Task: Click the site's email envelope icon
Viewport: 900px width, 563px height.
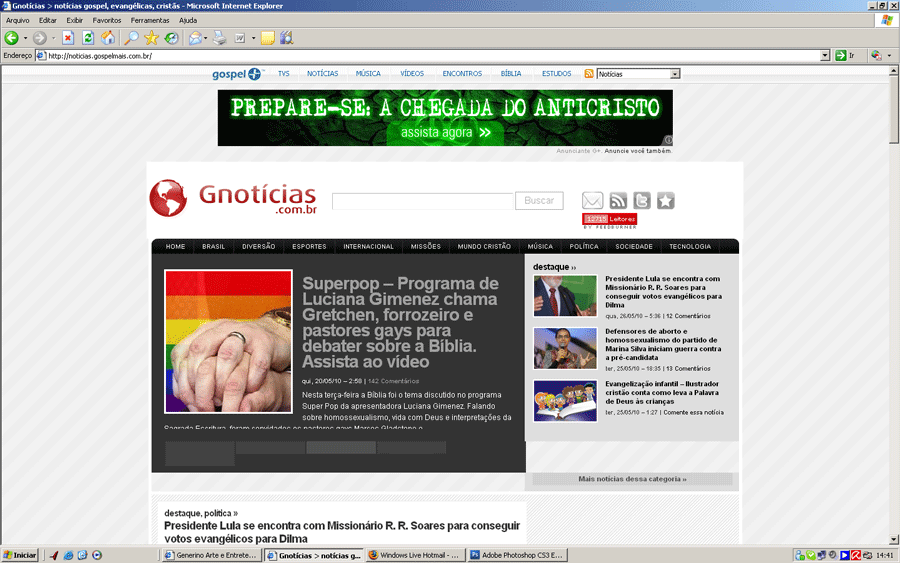Action: pyautogui.click(x=592, y=200)
